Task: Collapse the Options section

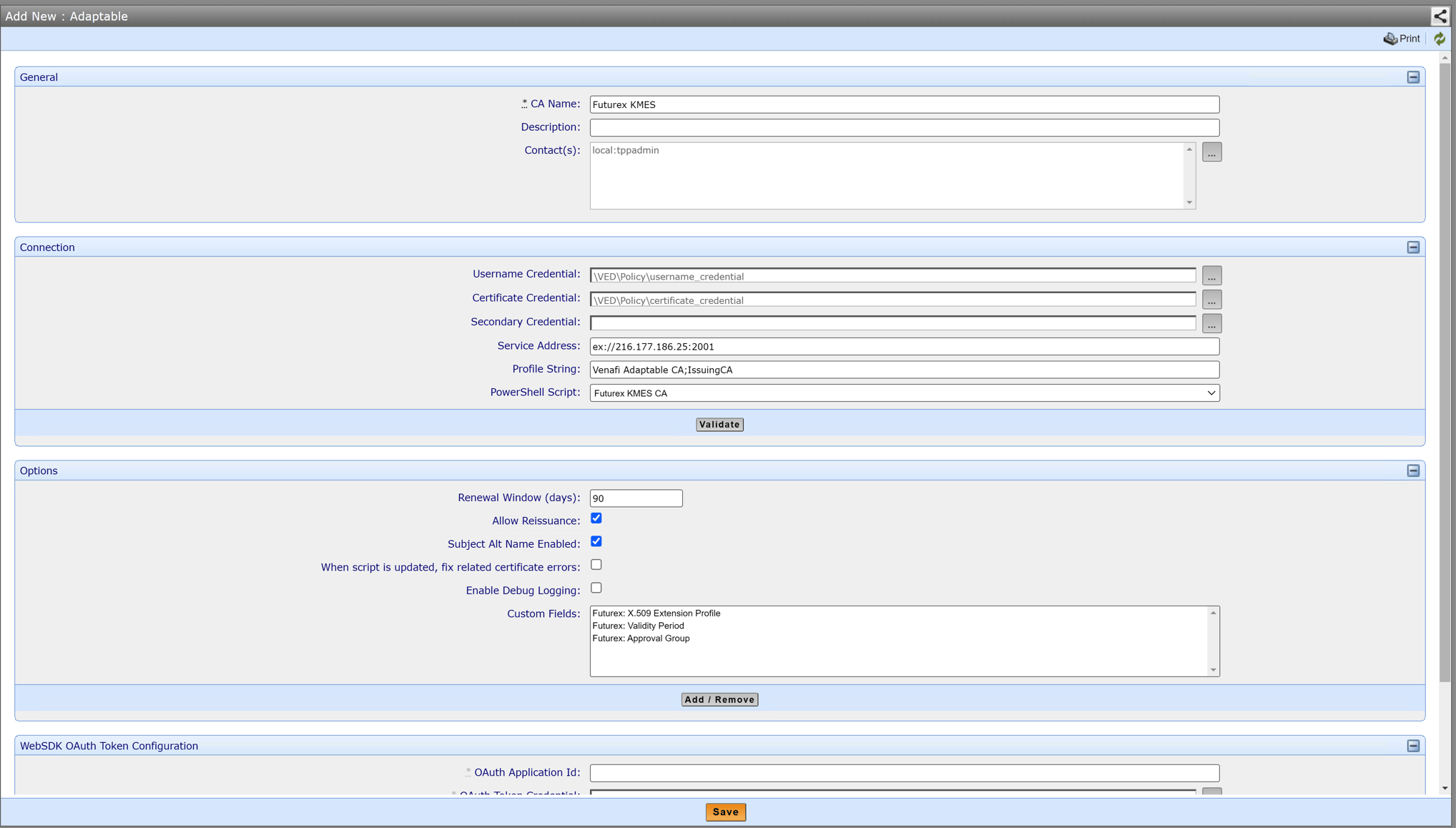Action: click(x=1413, y=470)
